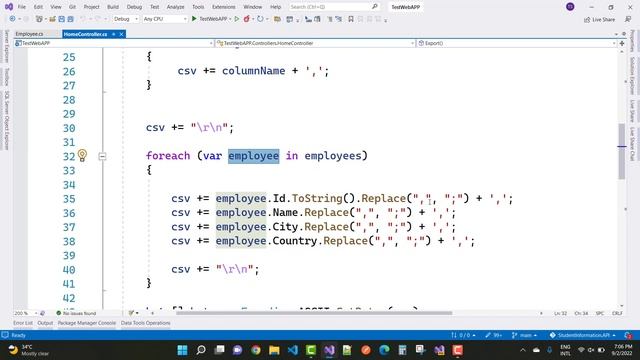Screen dimensions: 640x360
Task: Open Google Chrome from the taskbar
Action: (256, 350)
